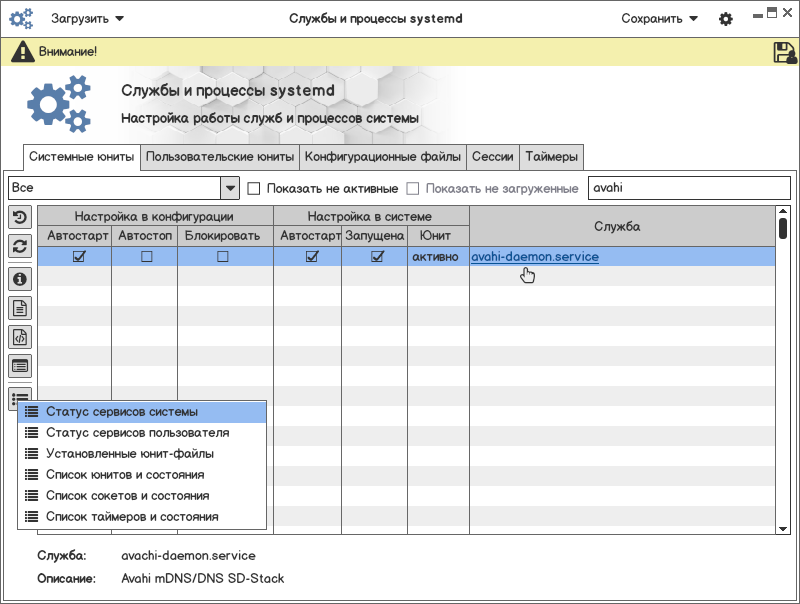Open the info icon for selected unit
800x604 pixels.
tap(20, 279)
